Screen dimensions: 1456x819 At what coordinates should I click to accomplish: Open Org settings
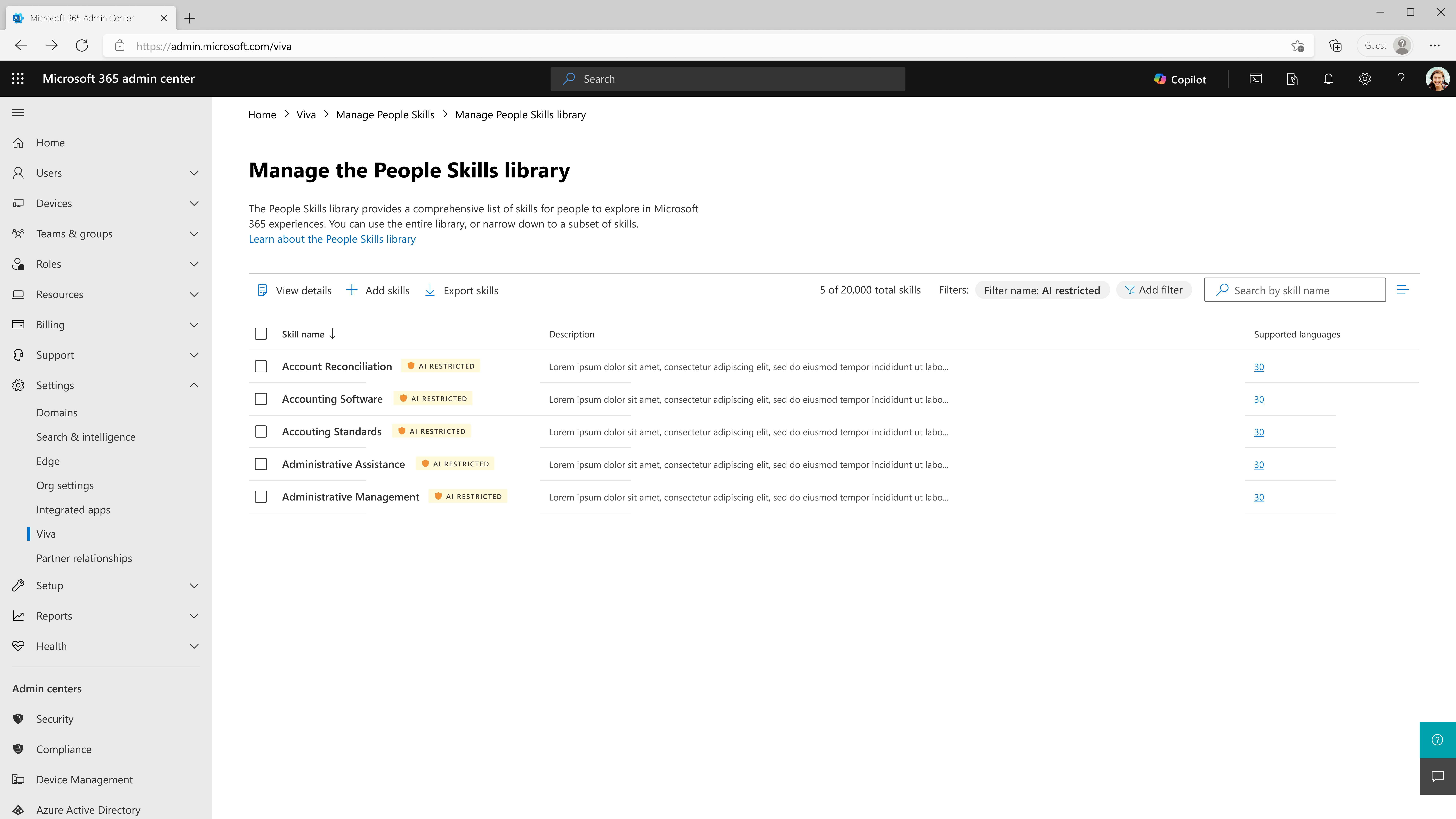tap(65, 486)
